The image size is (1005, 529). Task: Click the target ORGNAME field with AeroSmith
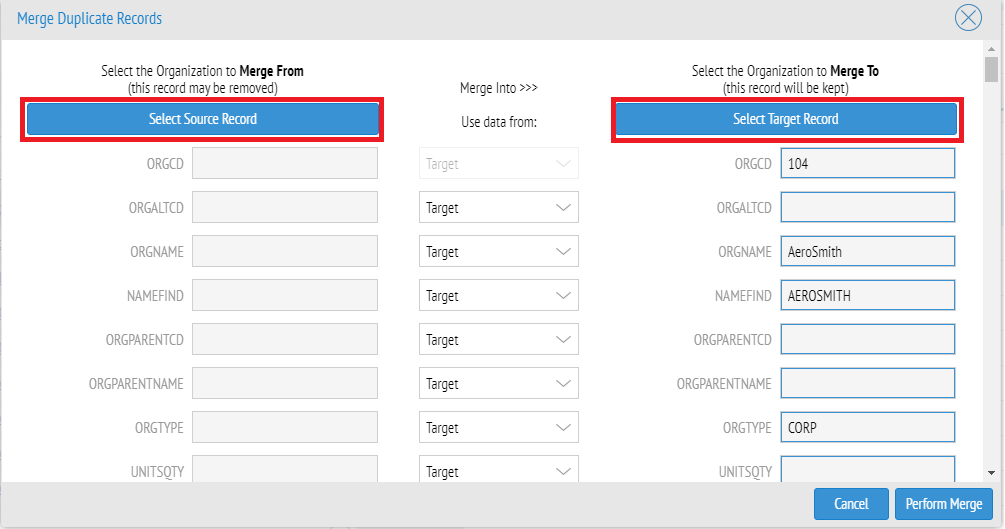click(868, 251)
